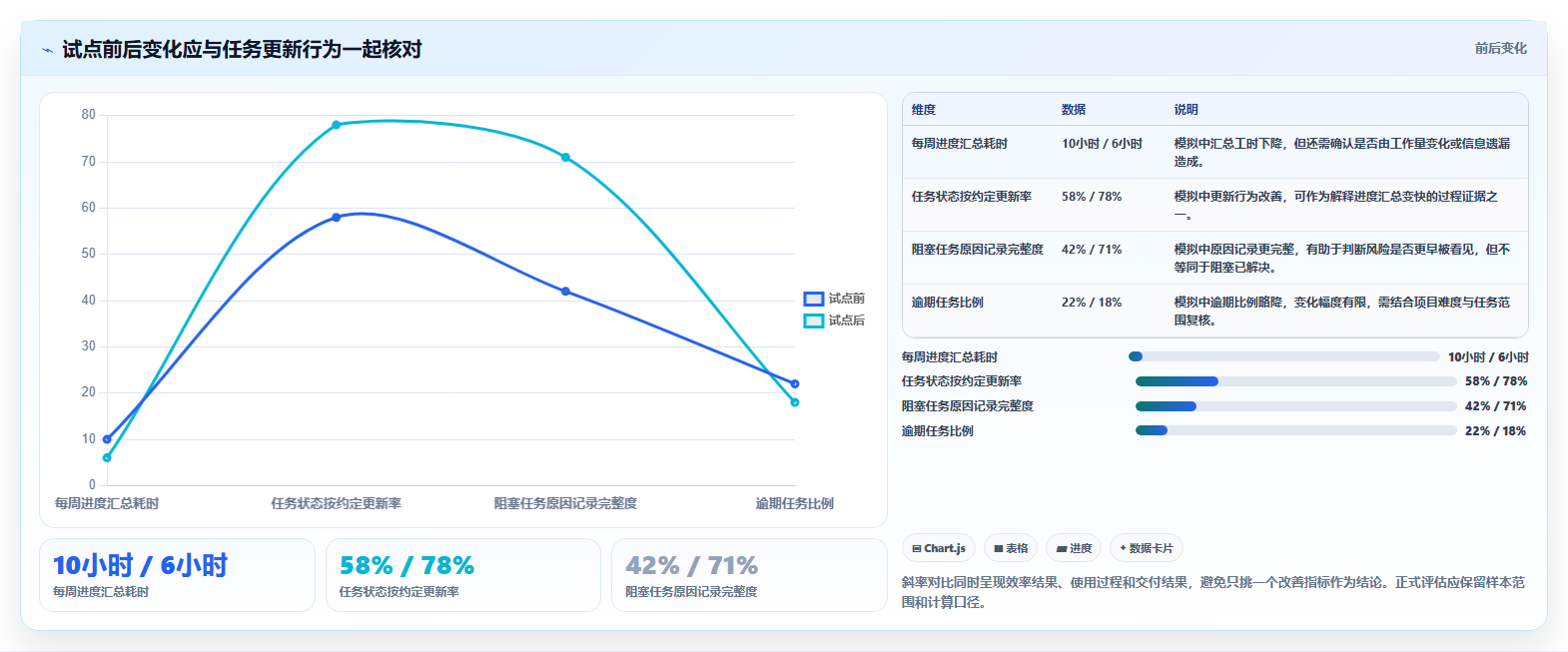Viewport: 1568px width, 652px height.
Task: Click the progress row value 58% / 78%
Action: coord(1495,381)
